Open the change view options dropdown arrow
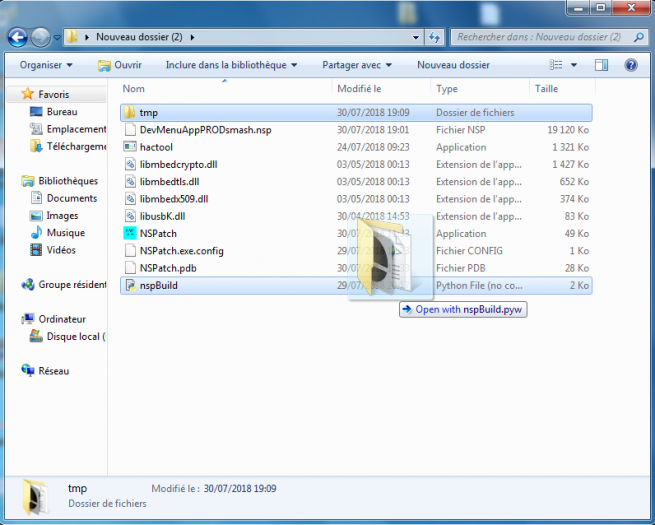 tap(574, 65)
